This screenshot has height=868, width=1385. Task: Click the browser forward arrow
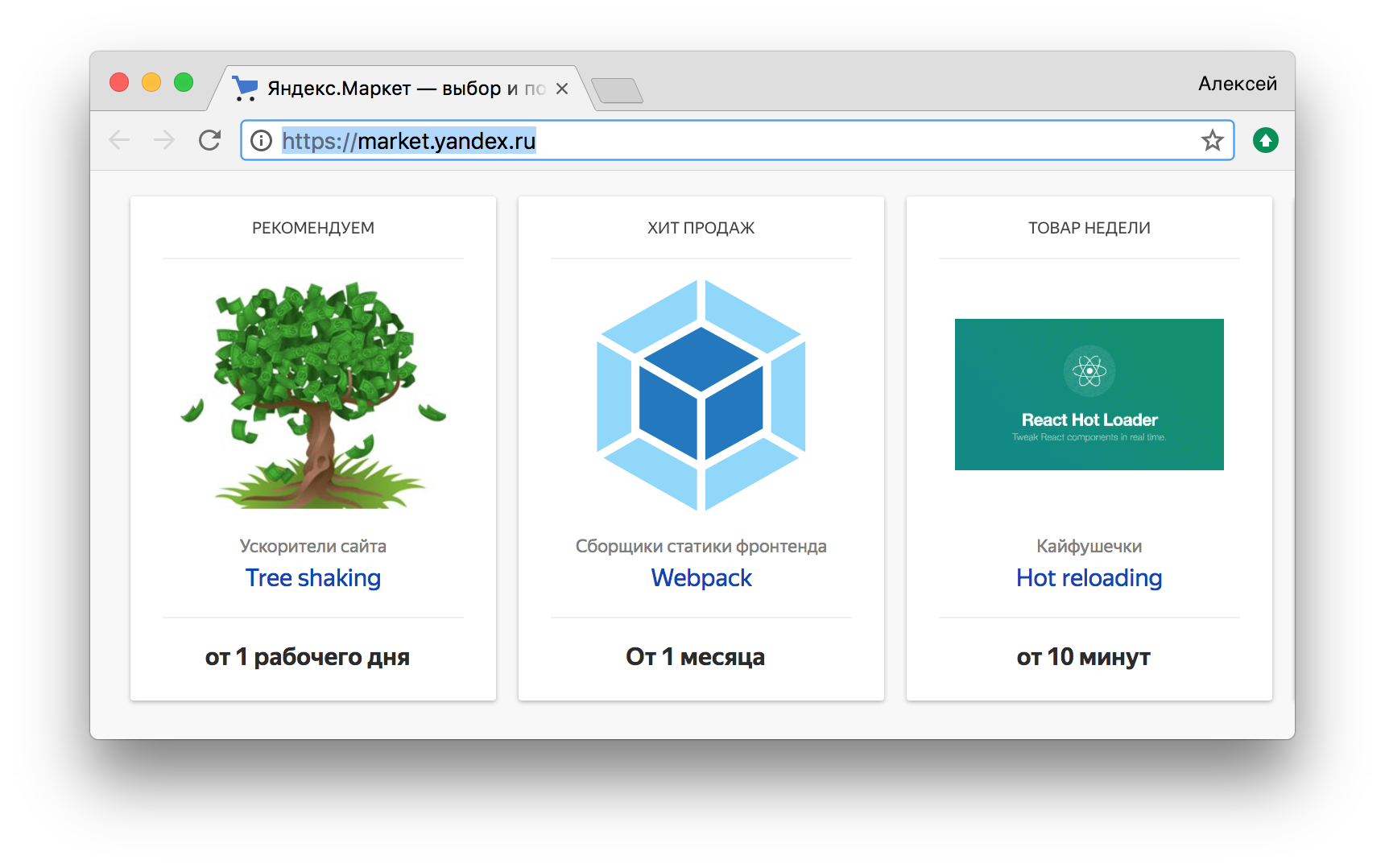pyautogui.click(x=164, y=140)
